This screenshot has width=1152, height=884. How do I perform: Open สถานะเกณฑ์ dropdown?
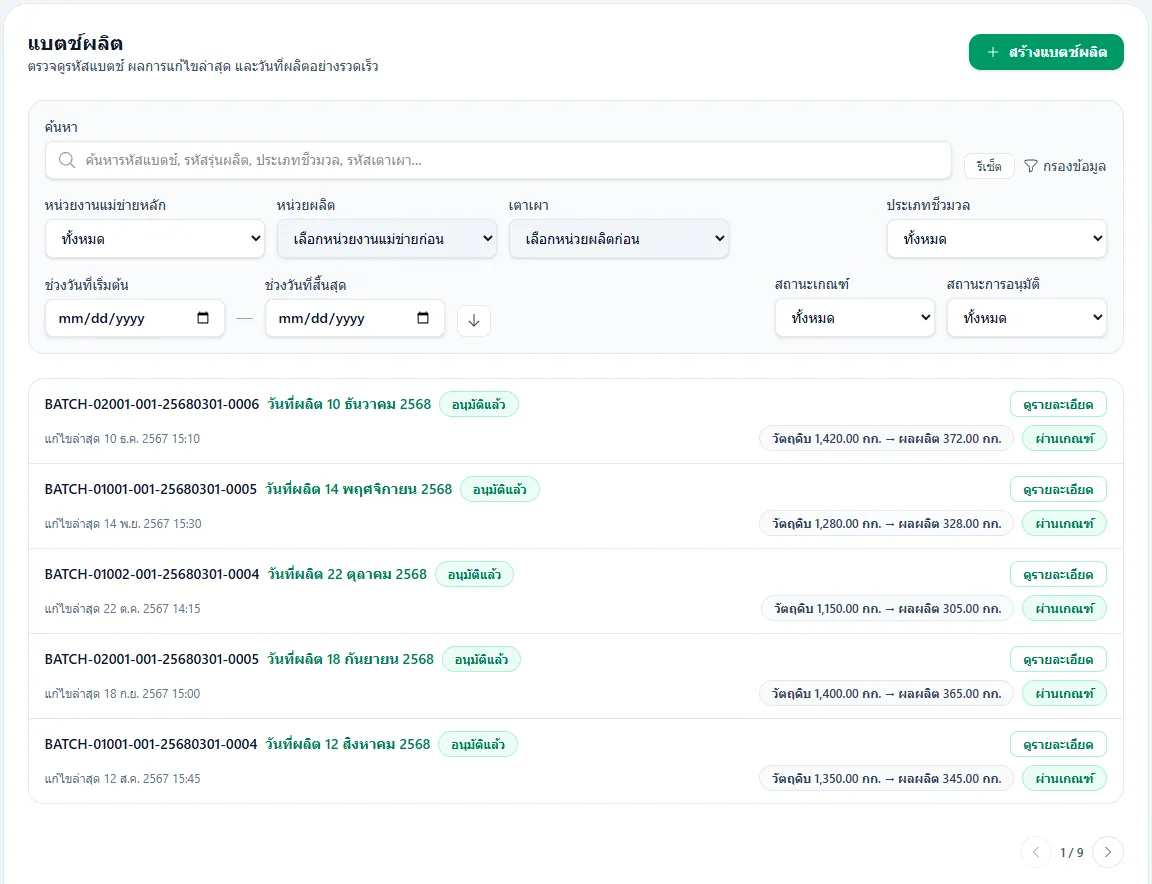pyautogui.click(x=854, y=317)
